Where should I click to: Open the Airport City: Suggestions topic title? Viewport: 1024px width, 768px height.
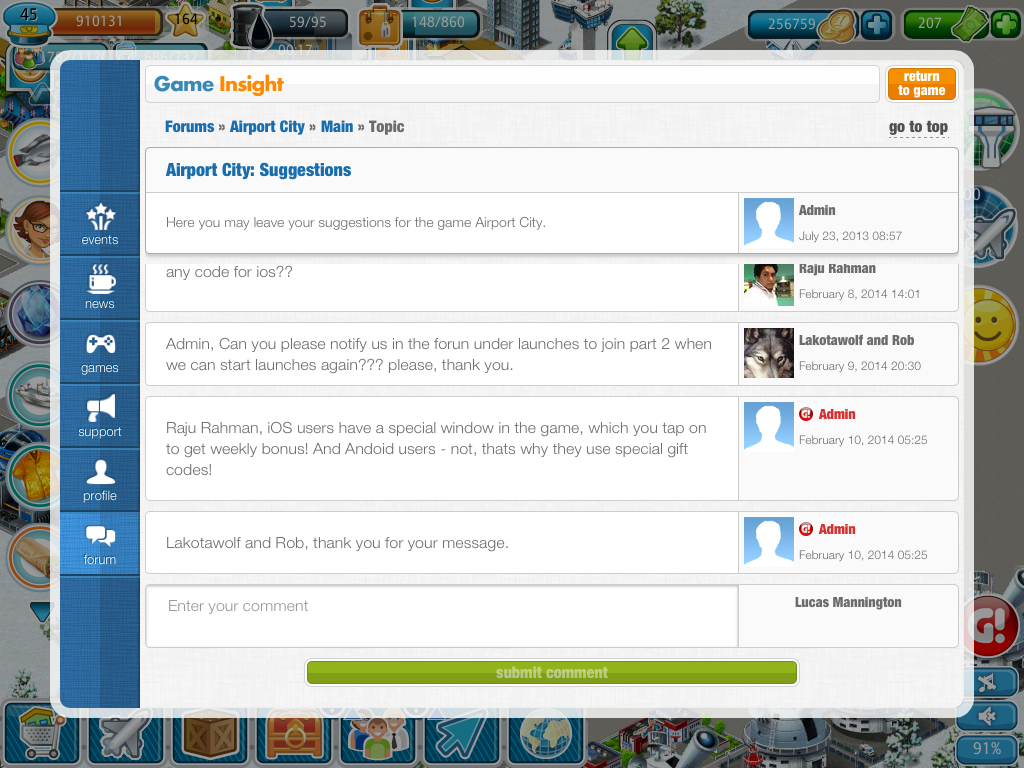click(x=259, y=170)
